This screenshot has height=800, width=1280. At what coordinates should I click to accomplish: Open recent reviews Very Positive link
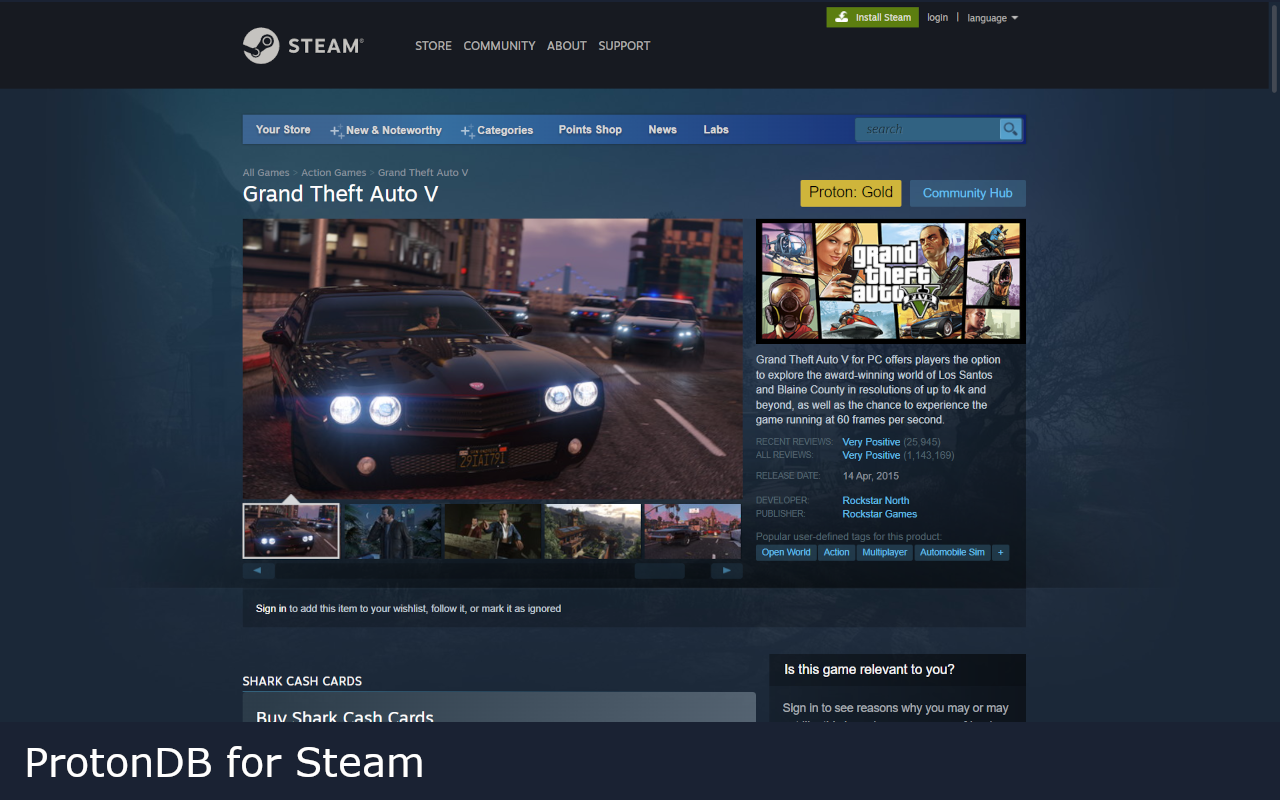[x=871, y=442]
